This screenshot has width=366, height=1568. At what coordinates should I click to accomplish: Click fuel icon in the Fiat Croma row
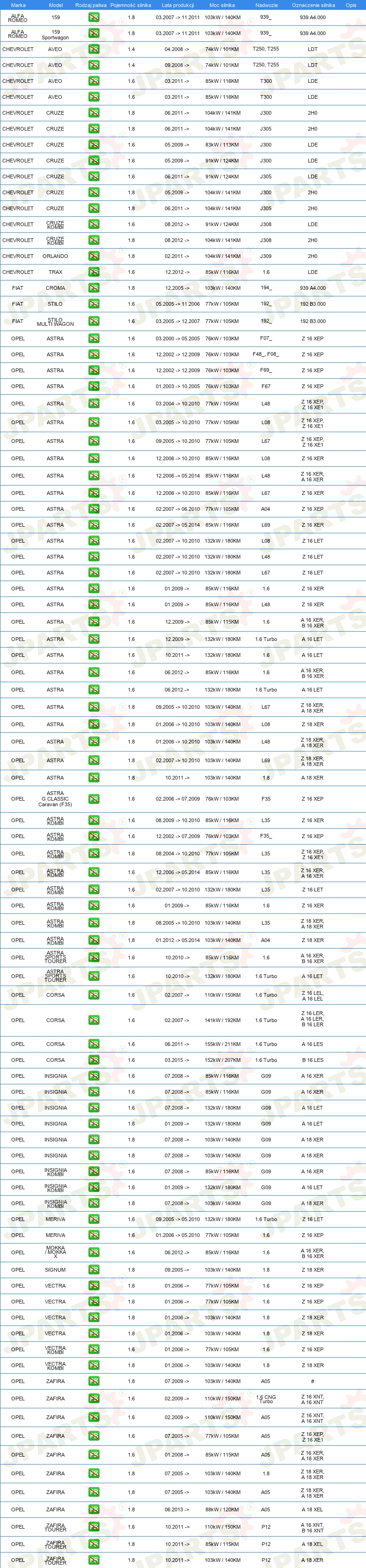pyautogui.click(x=94, y=288)
